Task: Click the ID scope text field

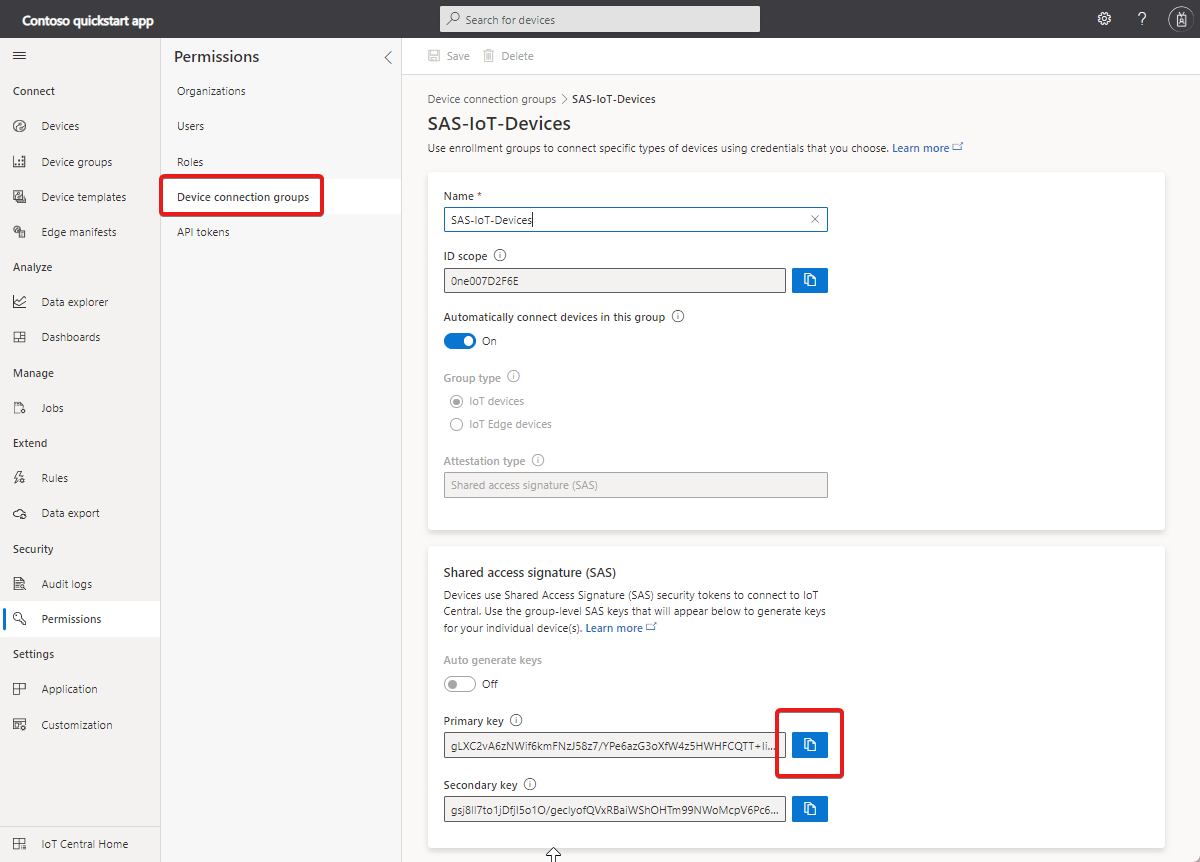Action: tap(615, 281)
